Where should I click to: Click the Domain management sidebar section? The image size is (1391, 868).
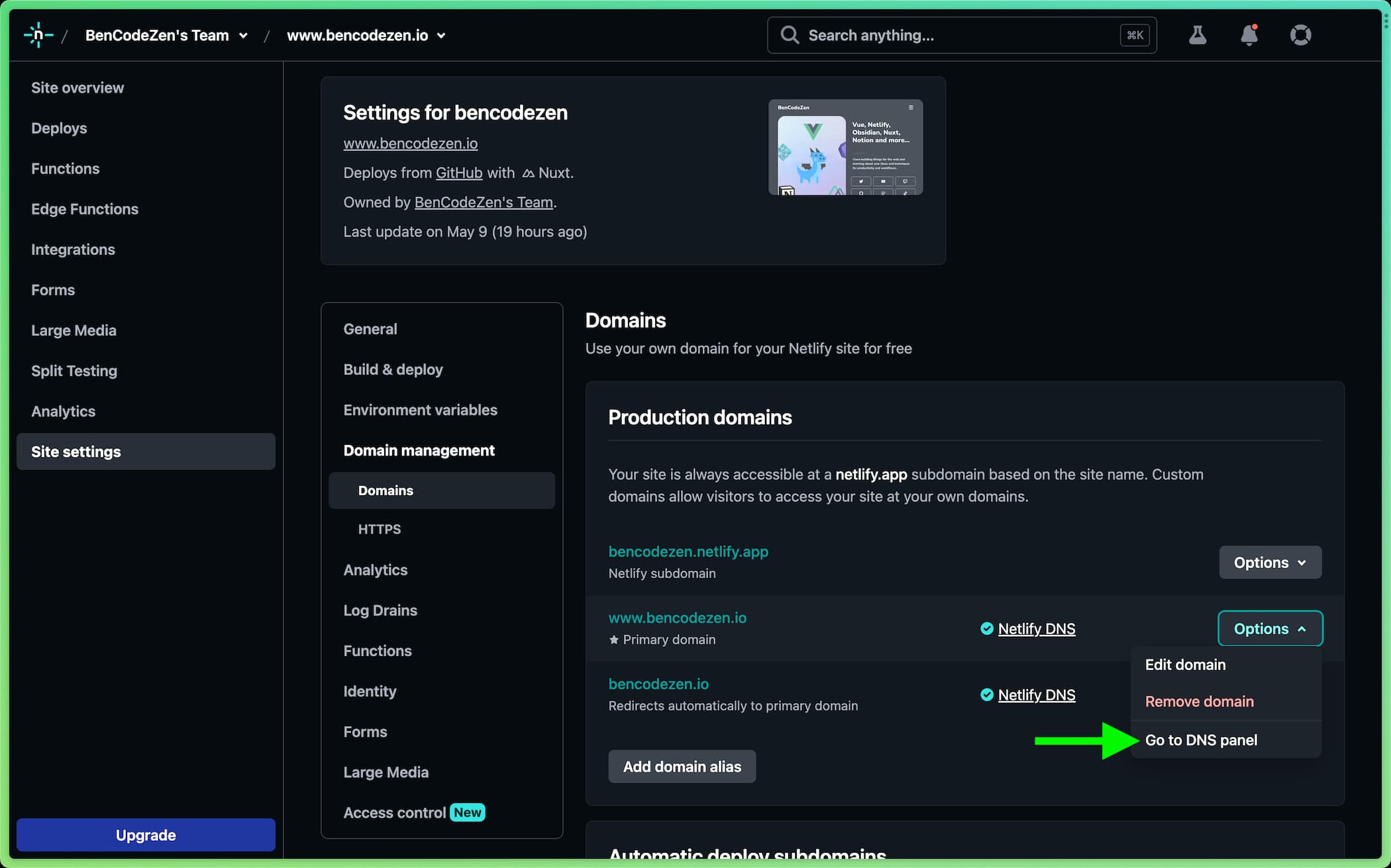pos(418,449)
